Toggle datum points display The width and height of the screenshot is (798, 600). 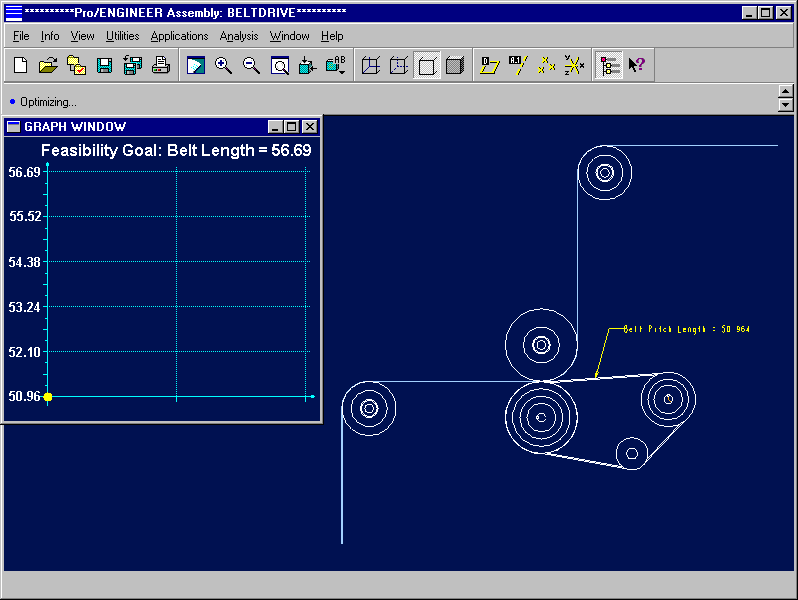pyautogui.click(x=546, y=66)
